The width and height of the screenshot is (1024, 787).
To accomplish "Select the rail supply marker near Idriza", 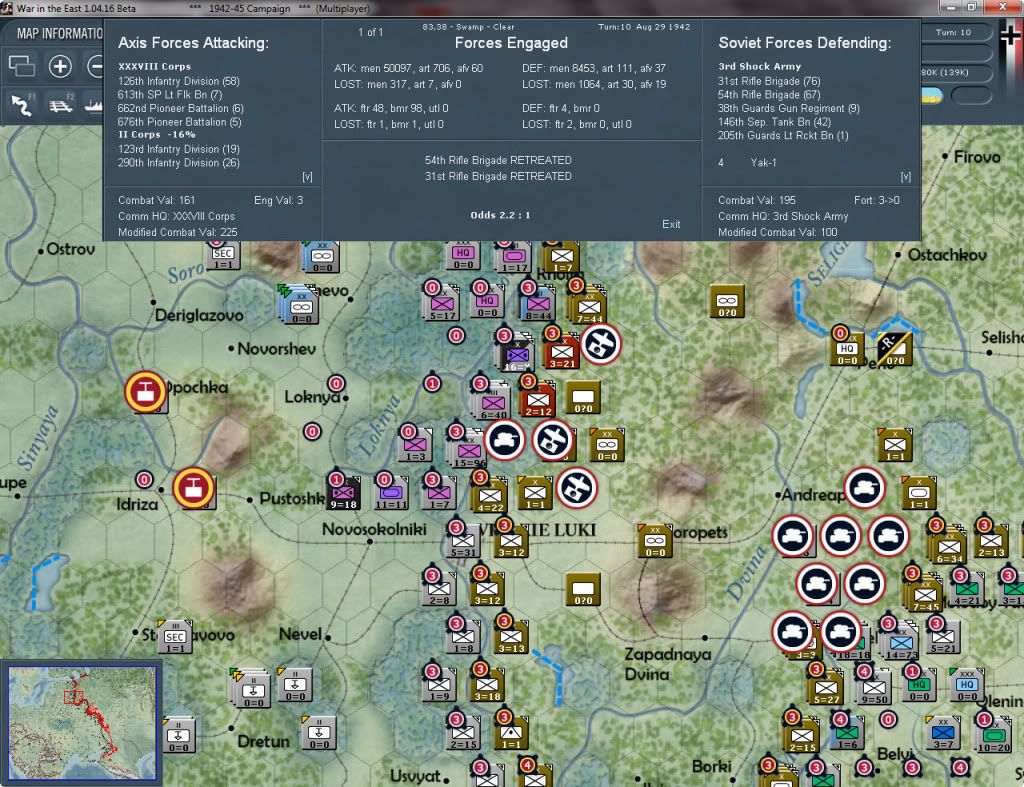I will click(193, 488).
